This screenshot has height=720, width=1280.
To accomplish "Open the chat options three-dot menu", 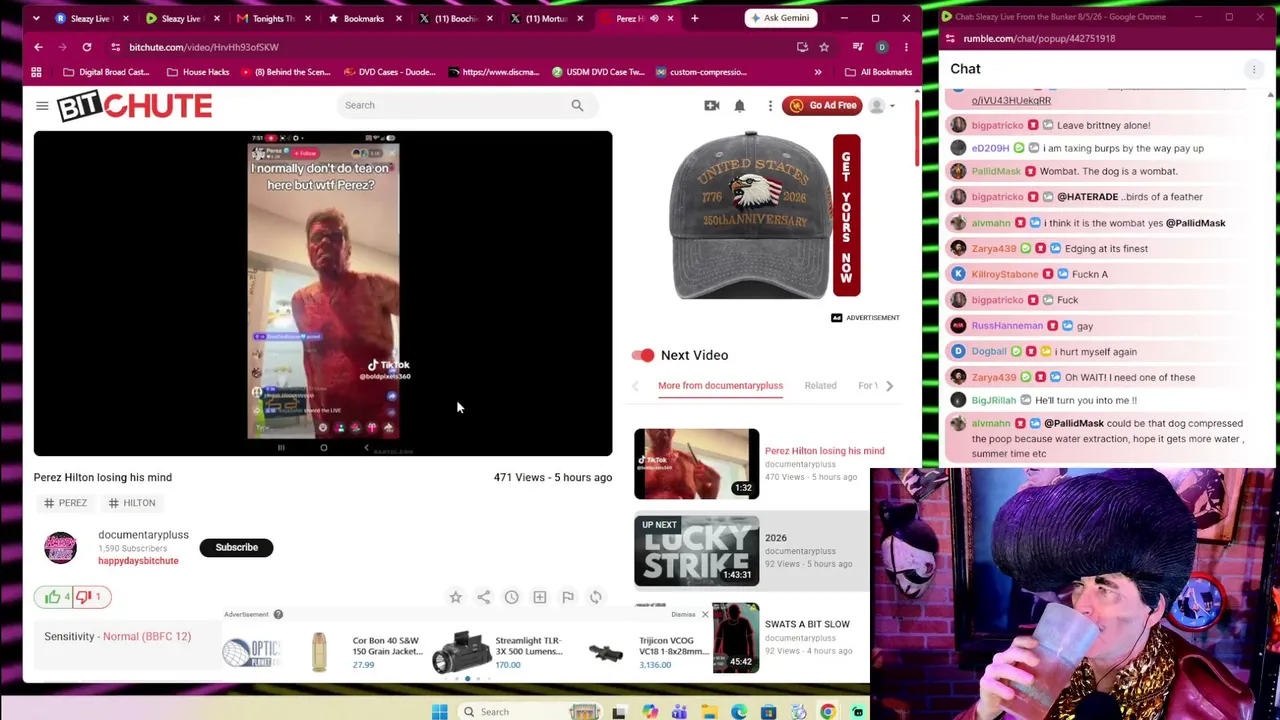I will pos(1254,69).
